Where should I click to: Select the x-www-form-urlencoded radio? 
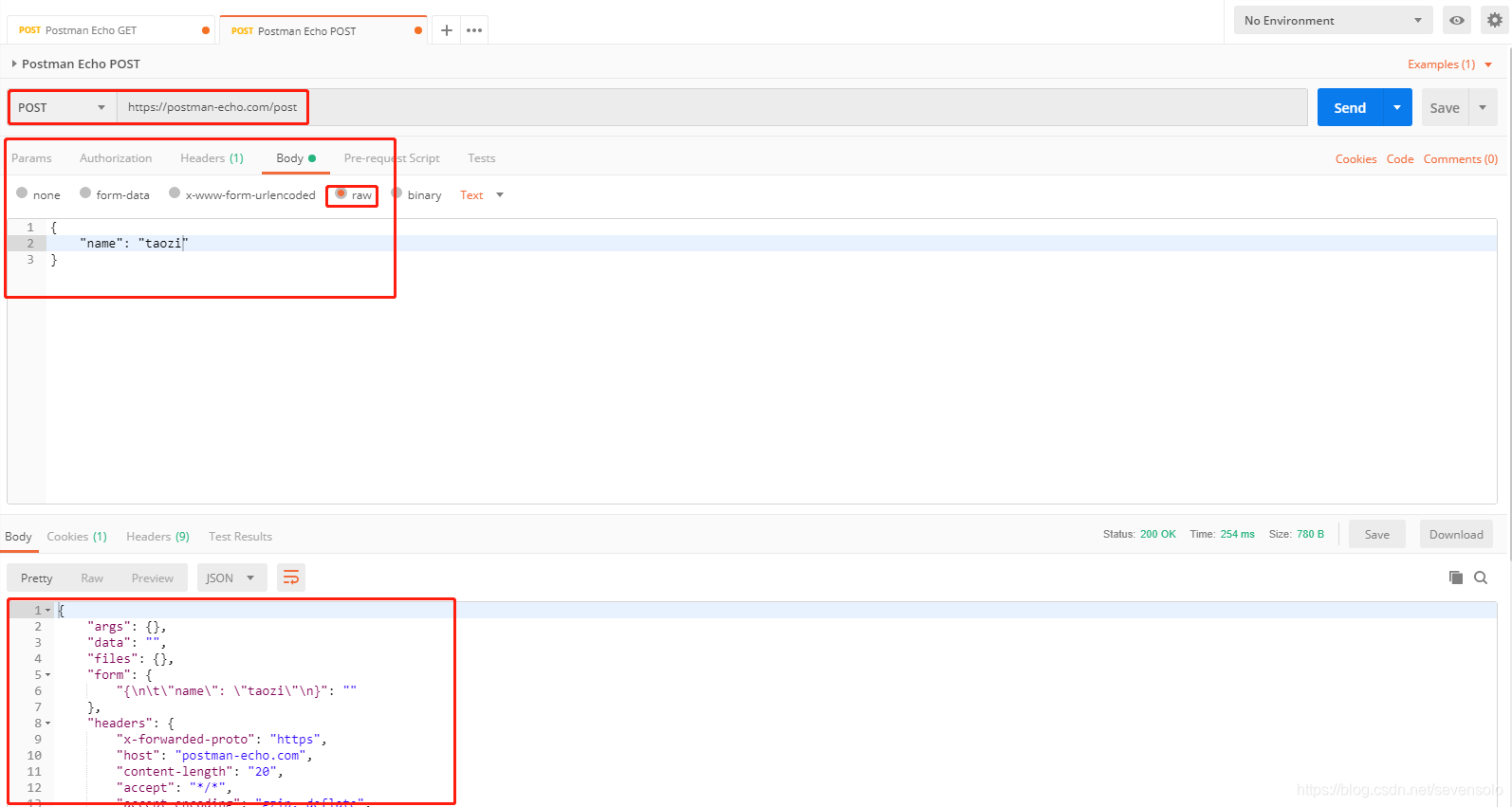[175, 193]
